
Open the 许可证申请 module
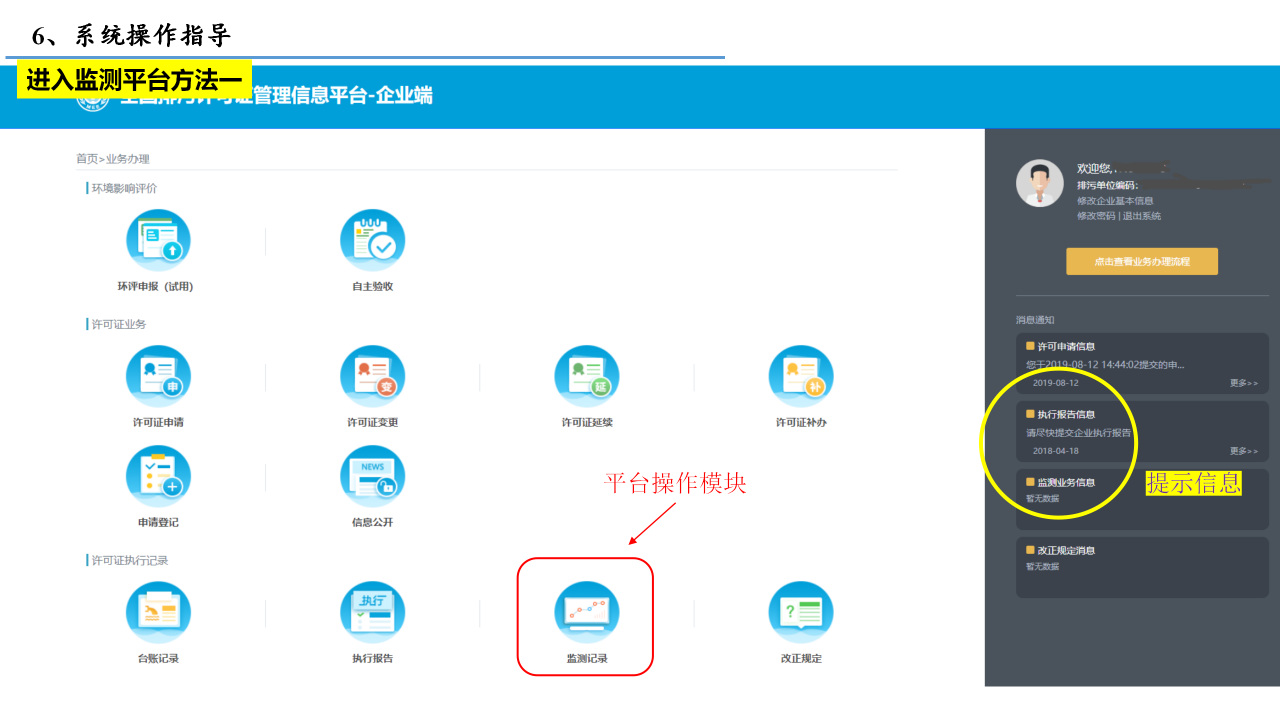(158, 377)
